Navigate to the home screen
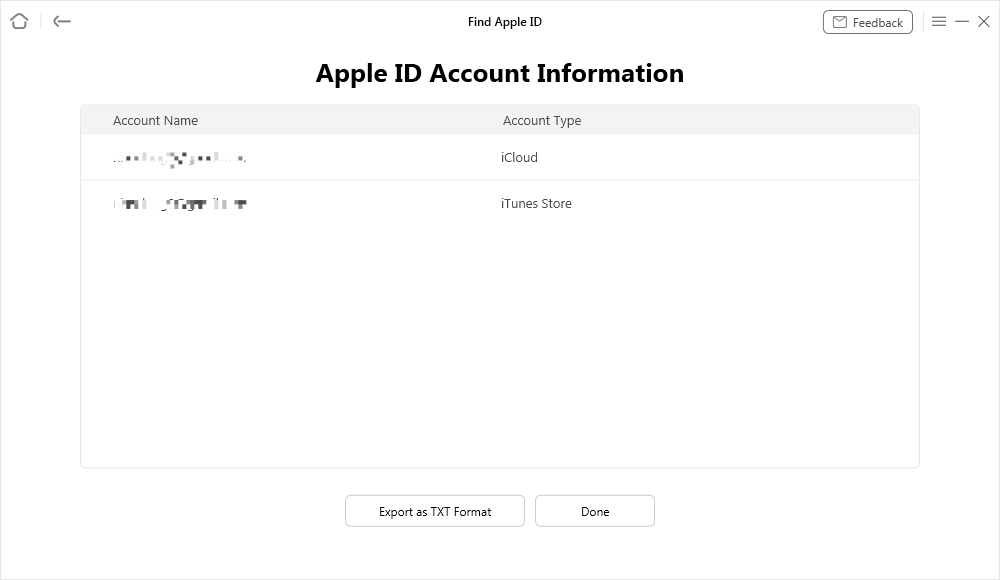The width and height of the screenshot is (1000, 580). 18,21
